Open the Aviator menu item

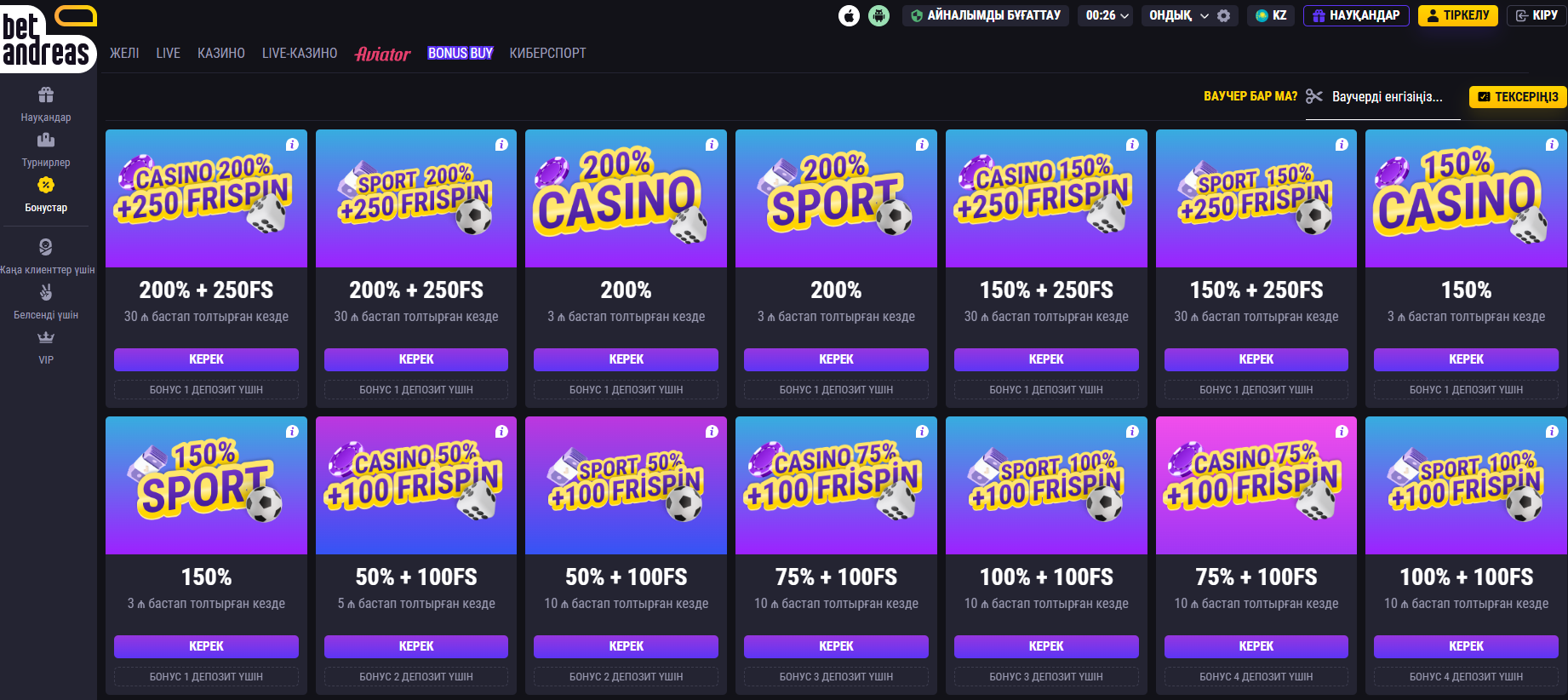382,54
